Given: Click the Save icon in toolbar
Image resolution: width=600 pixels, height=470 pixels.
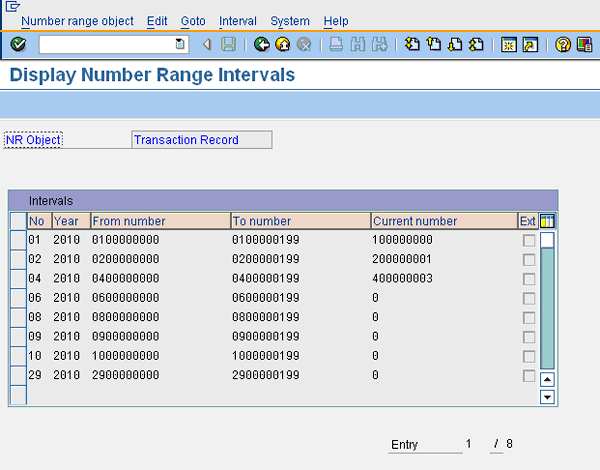Looking at the screenshot, I should click(x=229, y=44).
